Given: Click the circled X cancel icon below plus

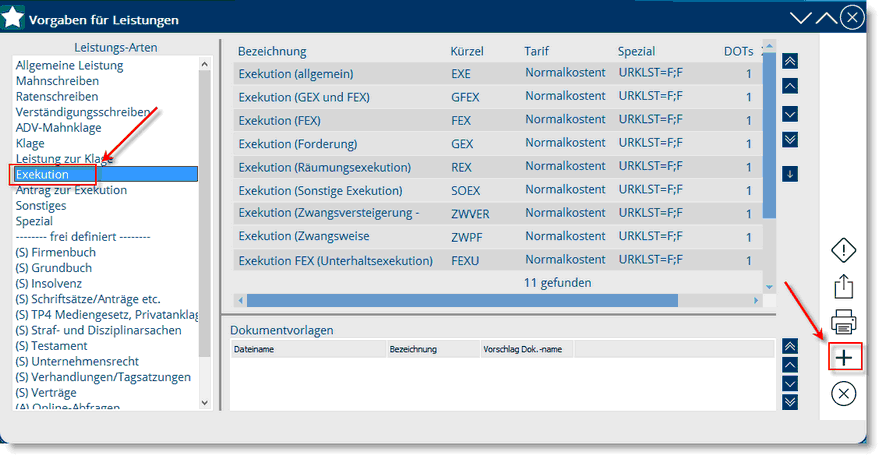Looking at the screenshot, I should [844, 393].
